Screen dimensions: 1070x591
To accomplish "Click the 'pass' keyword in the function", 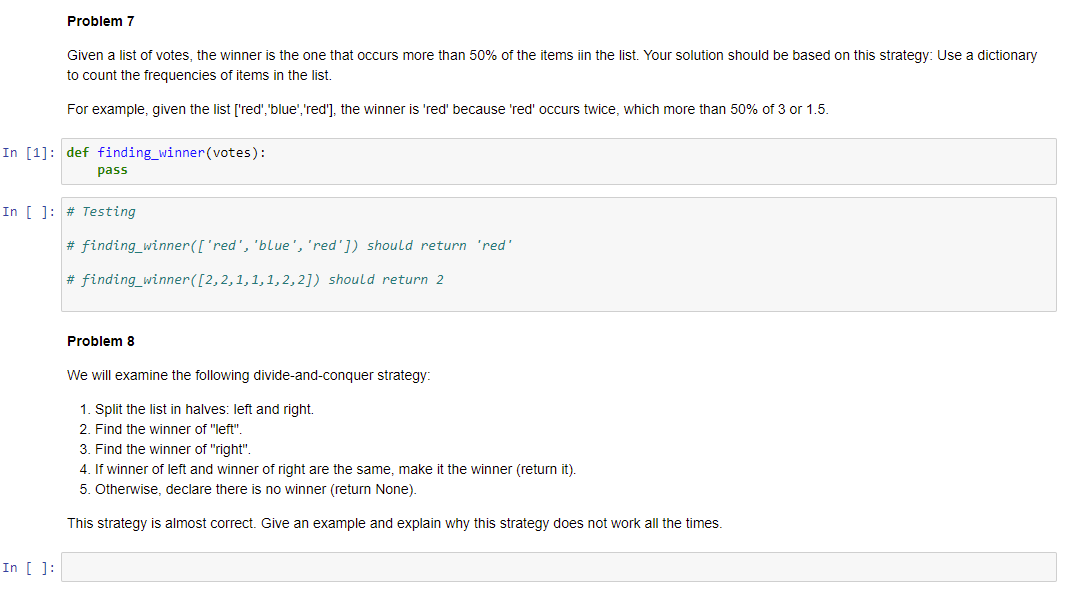I will pyautogui.click(x=112, y=170).
